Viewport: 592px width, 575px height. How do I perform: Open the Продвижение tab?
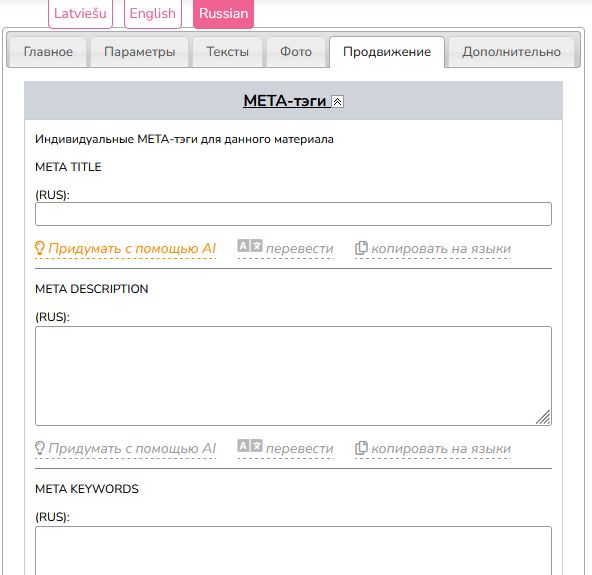[387, 52]
